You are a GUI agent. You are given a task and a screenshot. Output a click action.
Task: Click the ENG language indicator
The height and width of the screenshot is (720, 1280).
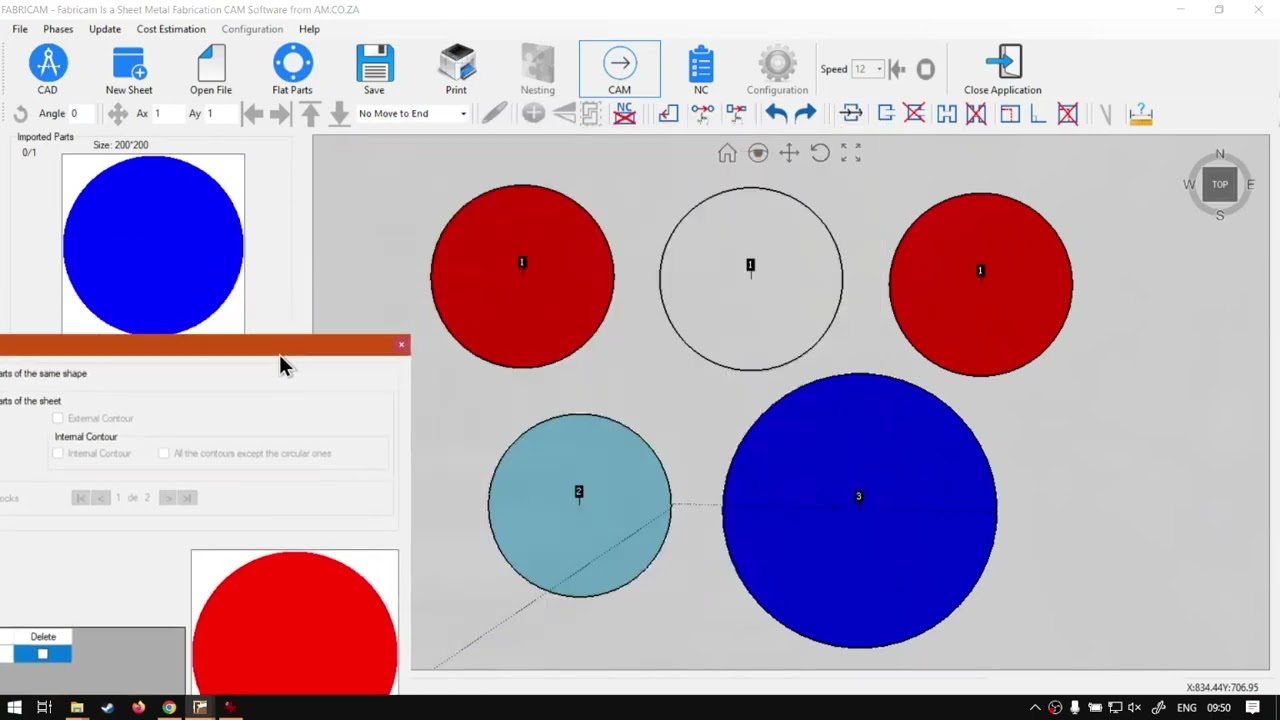click(1186, 708)
